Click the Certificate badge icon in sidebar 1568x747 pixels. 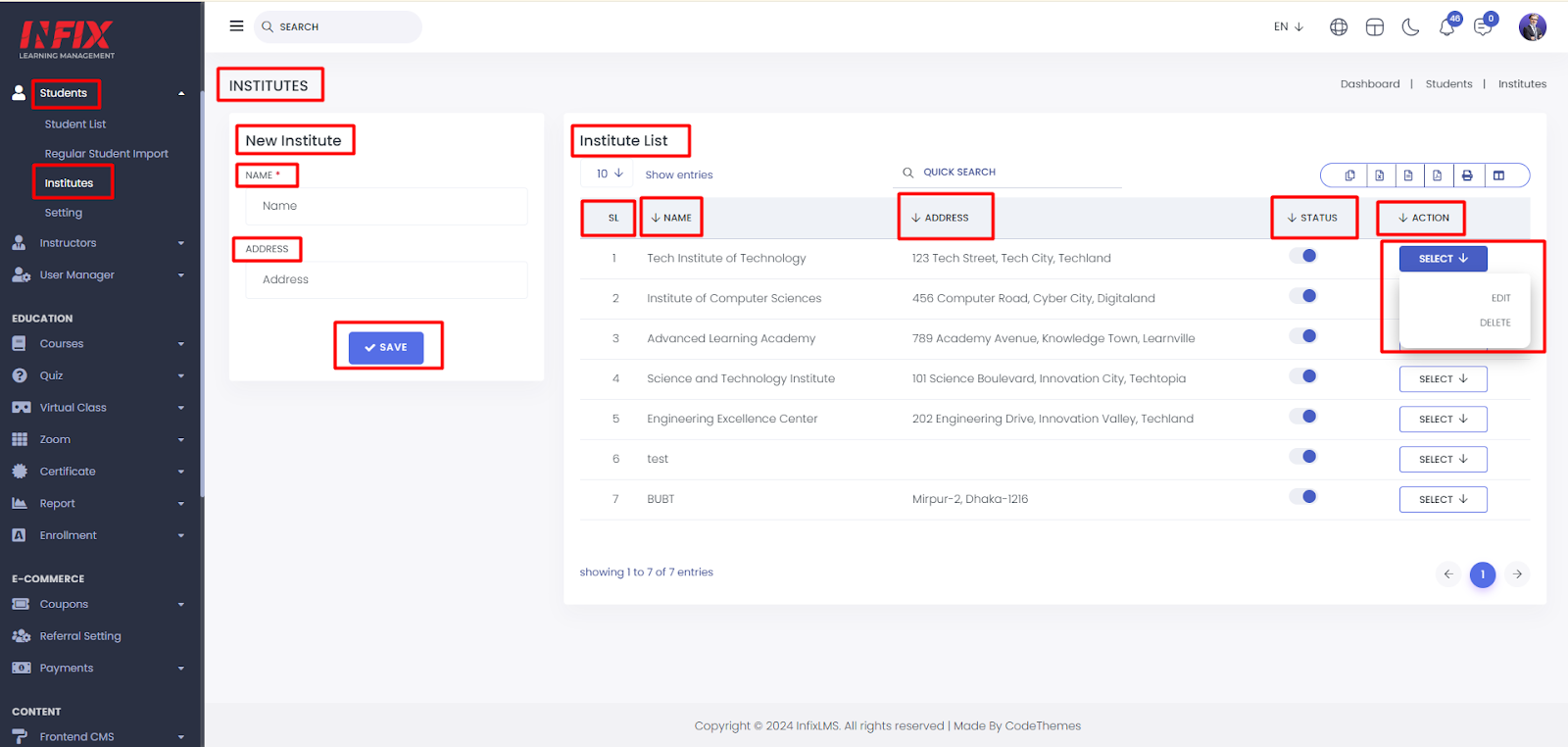(20, 472)
